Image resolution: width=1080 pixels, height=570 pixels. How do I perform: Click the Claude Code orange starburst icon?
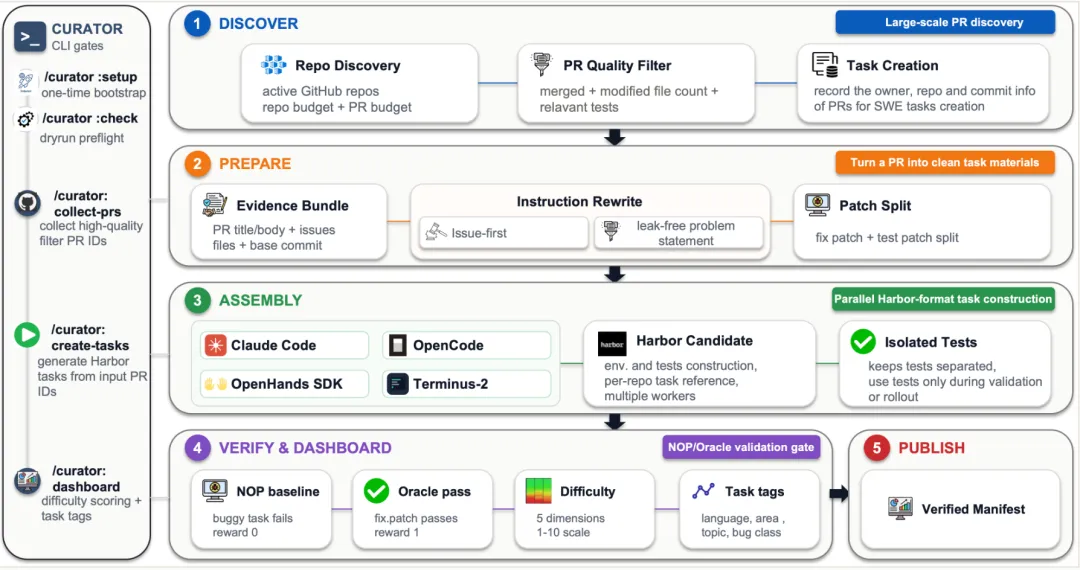pyautogui.click(x=216, y=345)
